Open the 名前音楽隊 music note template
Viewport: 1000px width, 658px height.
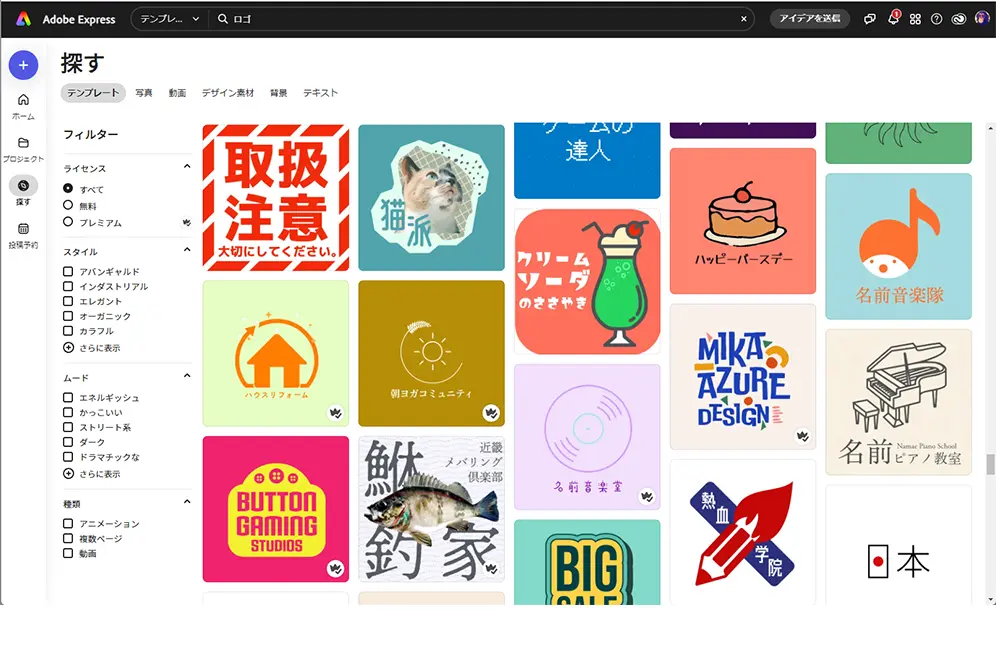[899, 246]
